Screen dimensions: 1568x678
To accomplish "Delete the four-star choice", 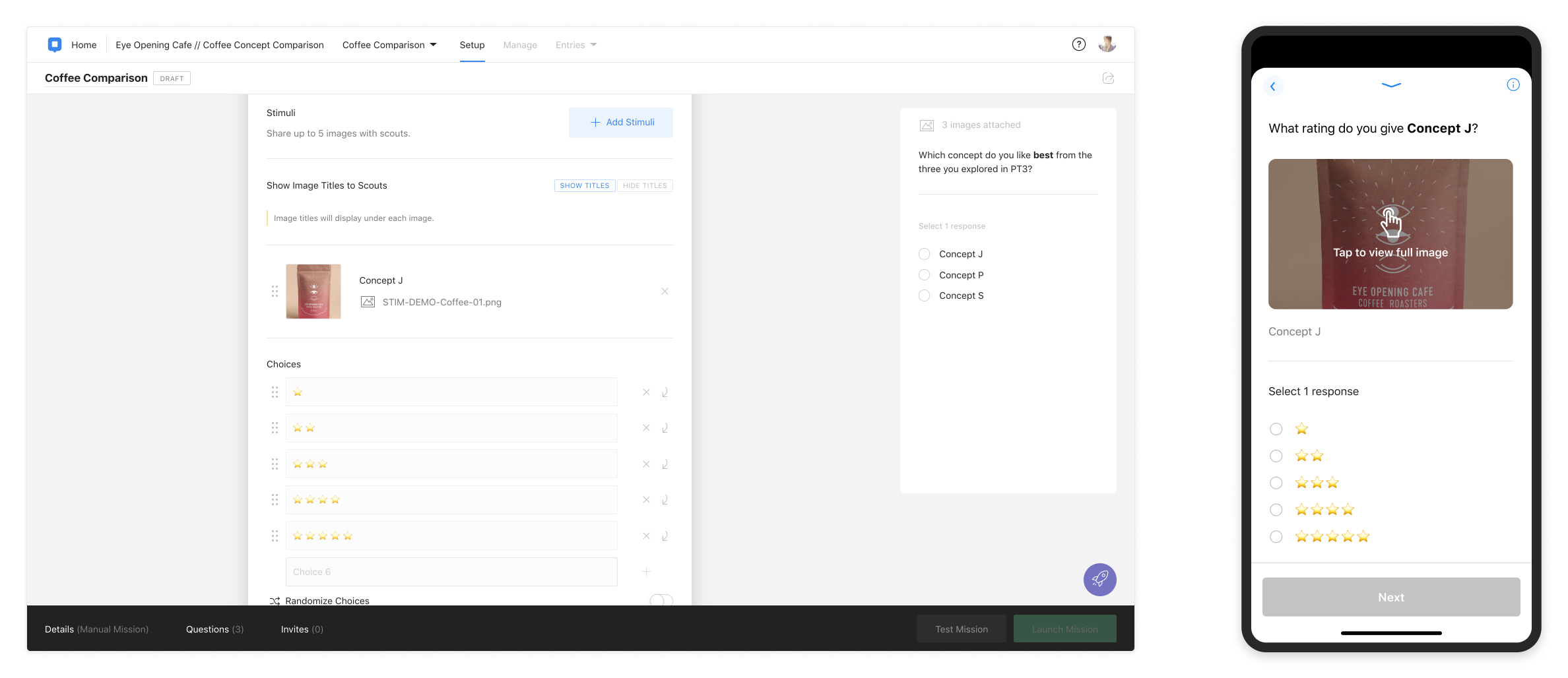I will (x=646, y=500).
